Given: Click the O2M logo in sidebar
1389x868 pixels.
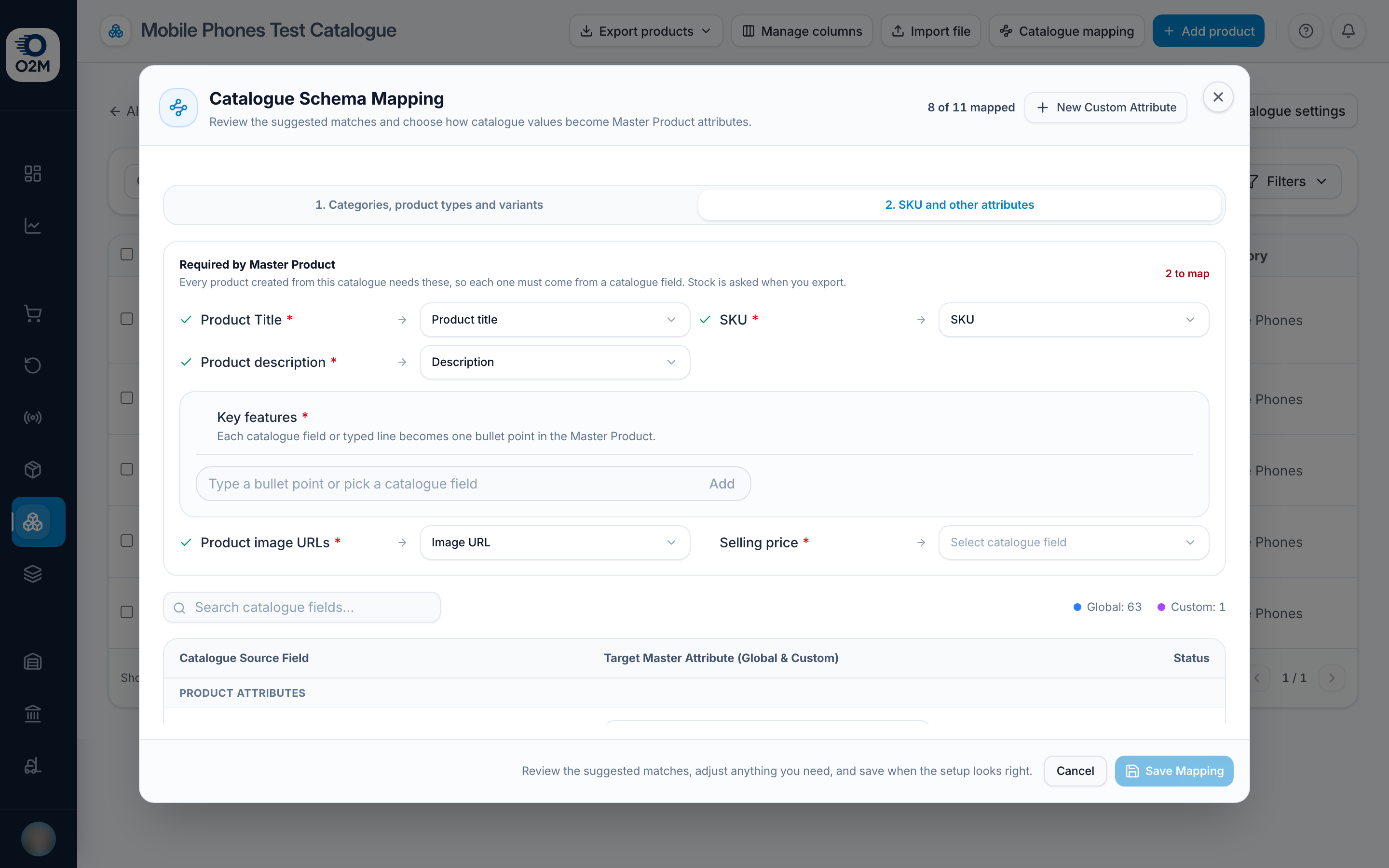Looking at the screenshot, I should click(x=33, y=54).
